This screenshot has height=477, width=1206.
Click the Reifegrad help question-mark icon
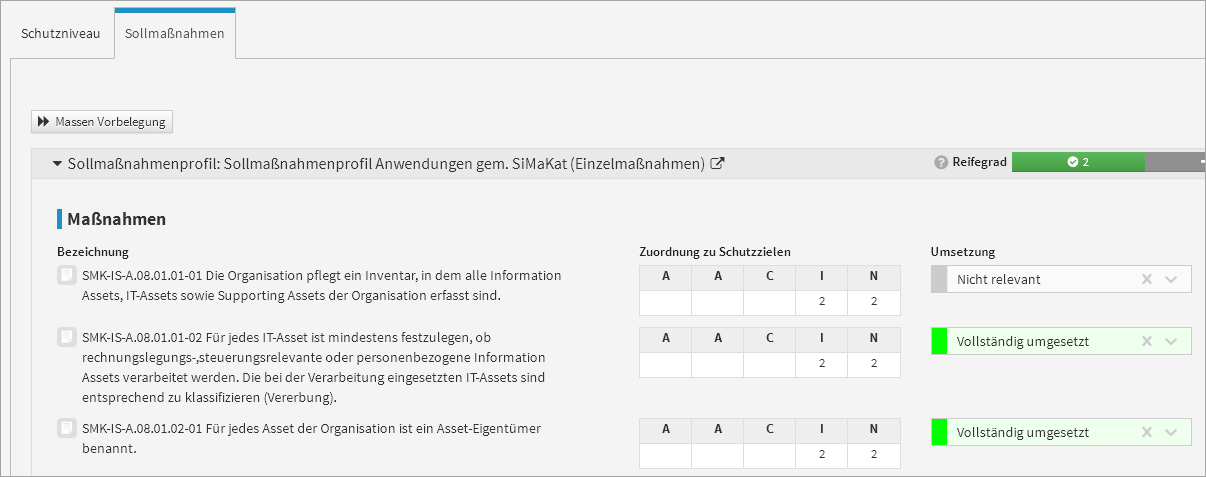tap(941, 163)
